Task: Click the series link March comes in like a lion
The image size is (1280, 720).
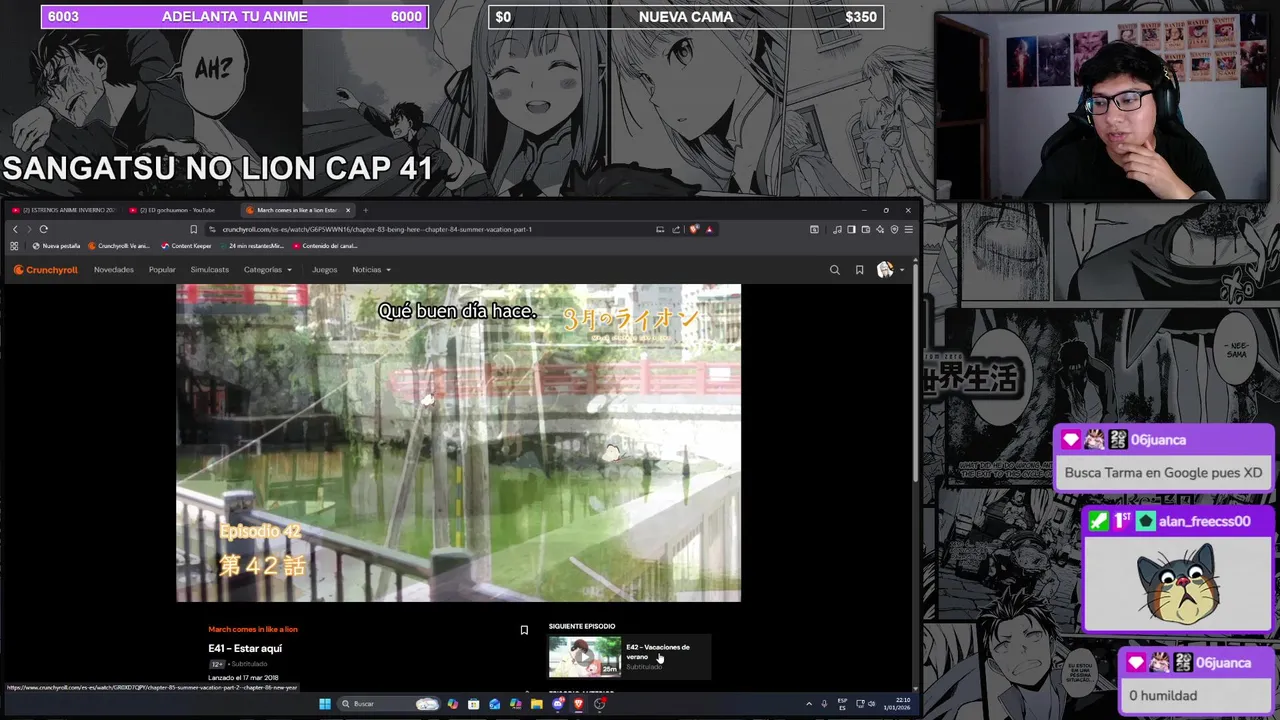Action: pos(253,629)
